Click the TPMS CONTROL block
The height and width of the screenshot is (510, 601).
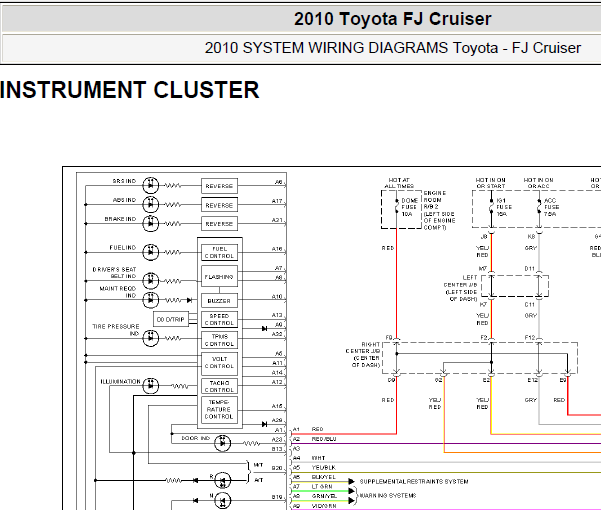219,340
